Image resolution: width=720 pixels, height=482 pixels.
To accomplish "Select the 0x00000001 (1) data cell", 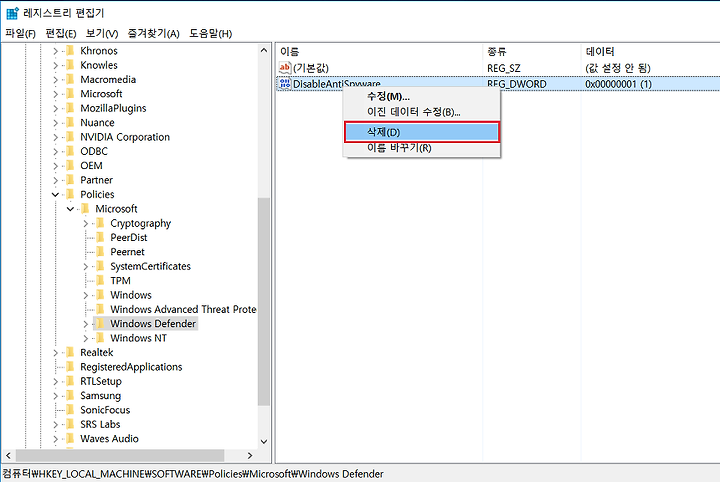I will [618, 84].
